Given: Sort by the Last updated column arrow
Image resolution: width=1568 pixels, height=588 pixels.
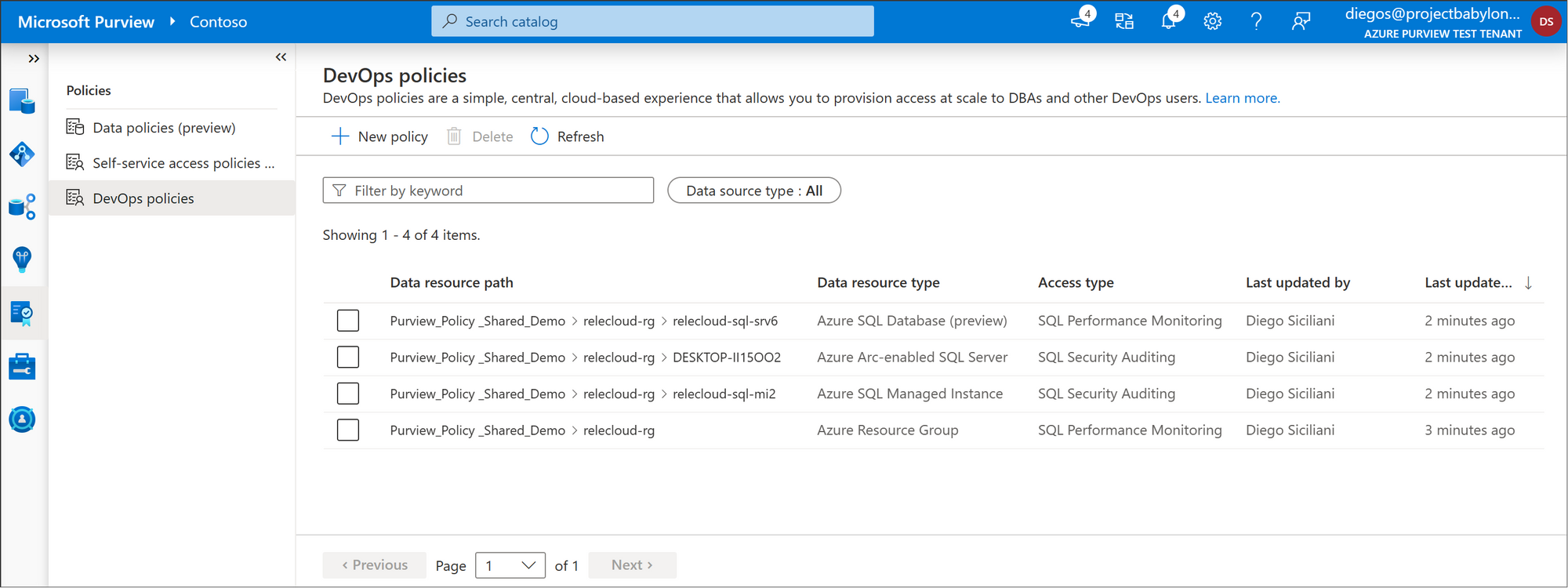Looking at the screenshot, I should click(x=1528, y=283).
